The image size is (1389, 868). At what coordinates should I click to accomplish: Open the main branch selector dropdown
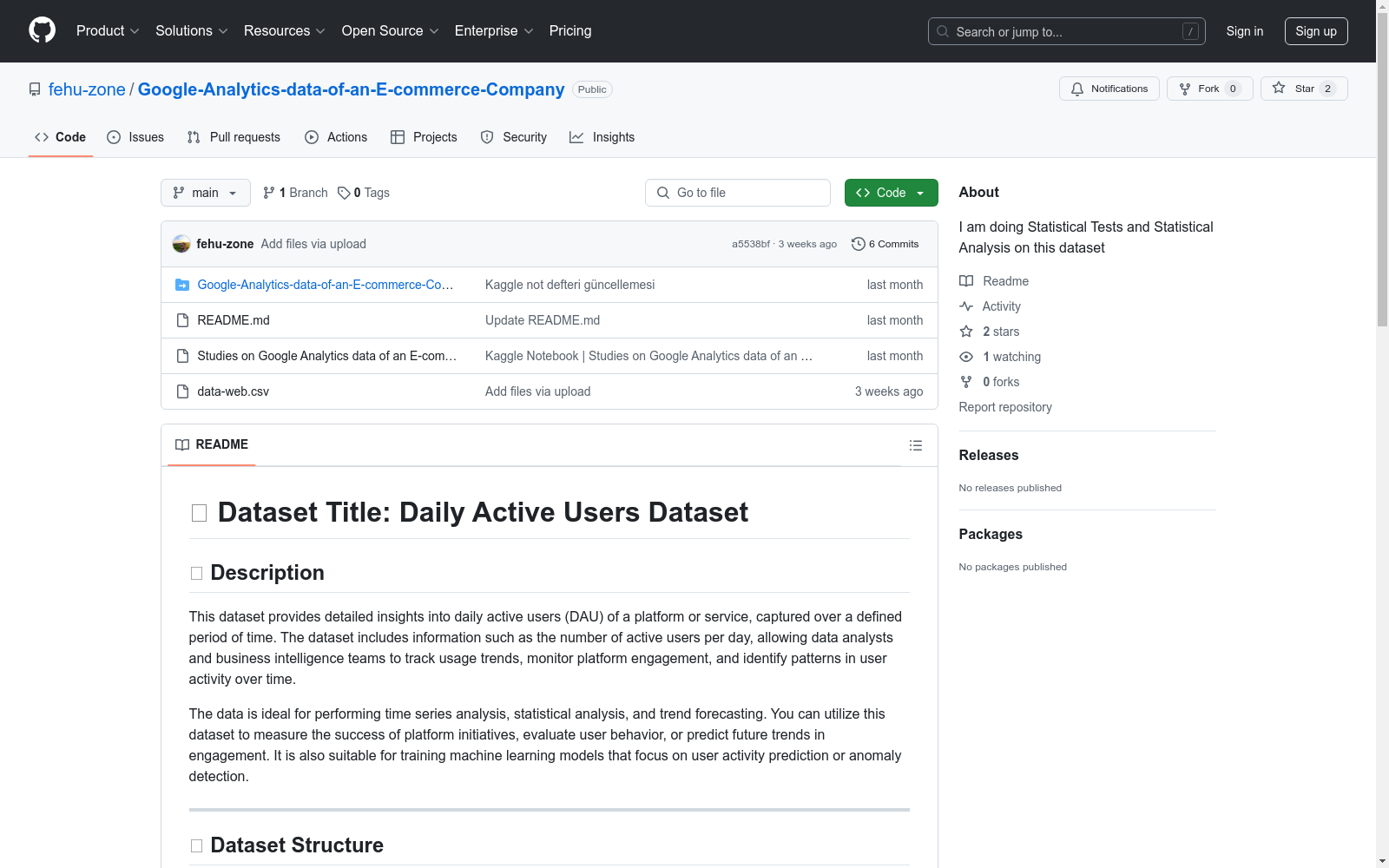point(206,193)
